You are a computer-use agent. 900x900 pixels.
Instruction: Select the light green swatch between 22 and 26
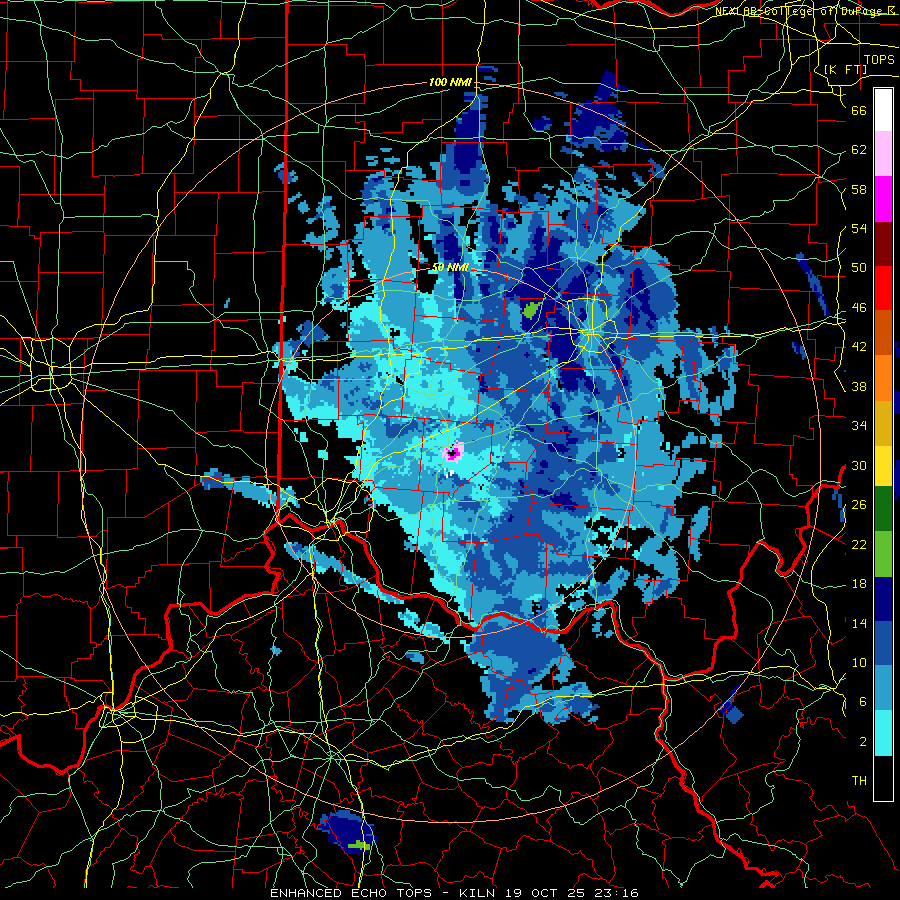pos(883,555)
